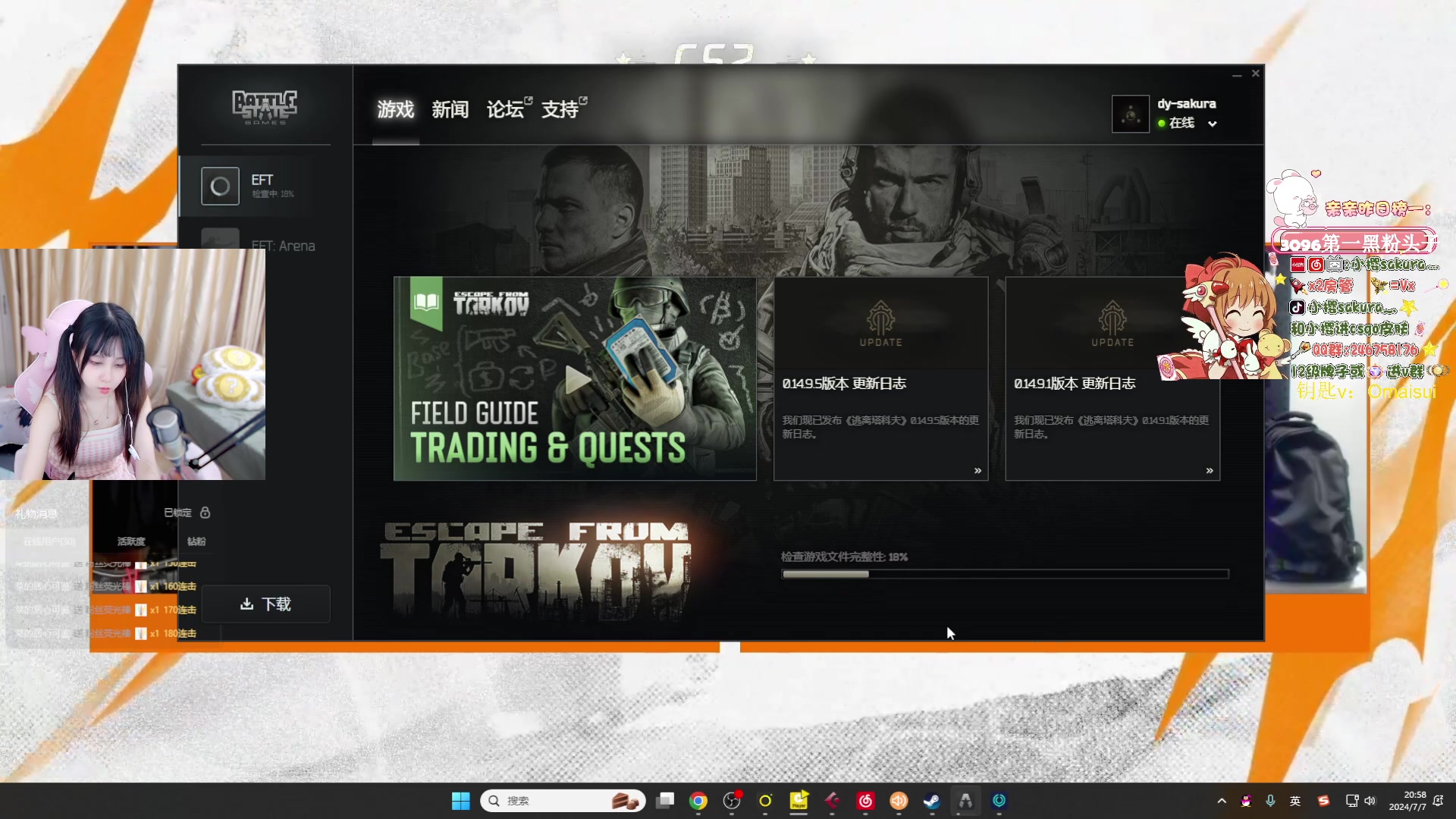
Task: Open the 新闻 tab
Action: click(450, 110)
